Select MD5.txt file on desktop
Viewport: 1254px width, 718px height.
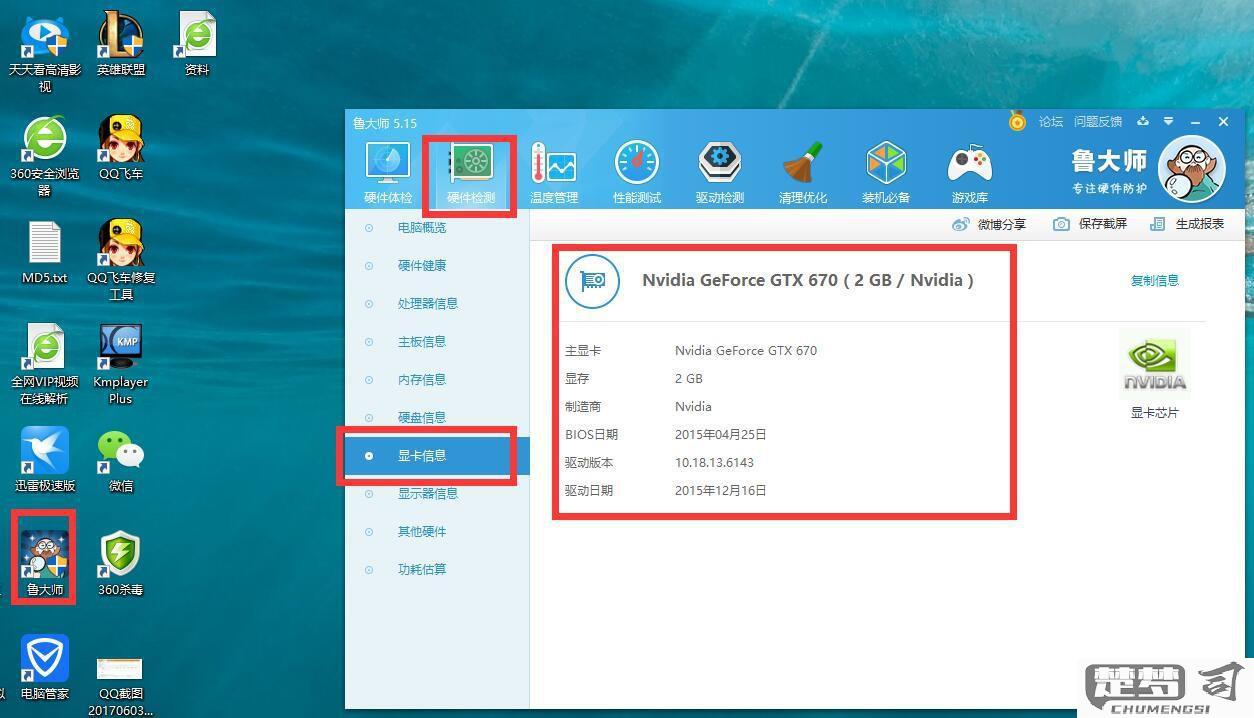pyautogui.click(x=45, y=253)
